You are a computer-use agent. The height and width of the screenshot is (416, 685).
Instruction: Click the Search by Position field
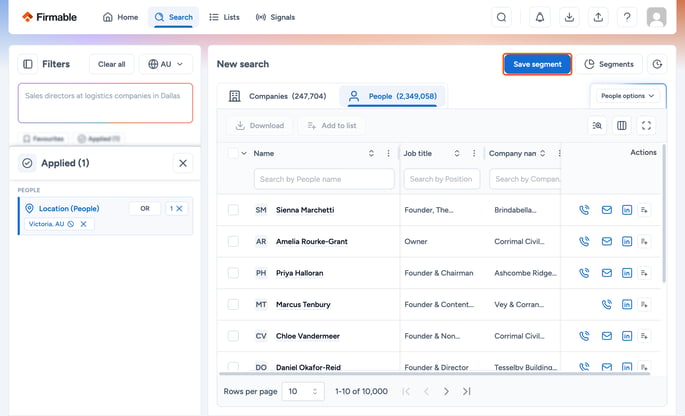[x=442, y=179]
